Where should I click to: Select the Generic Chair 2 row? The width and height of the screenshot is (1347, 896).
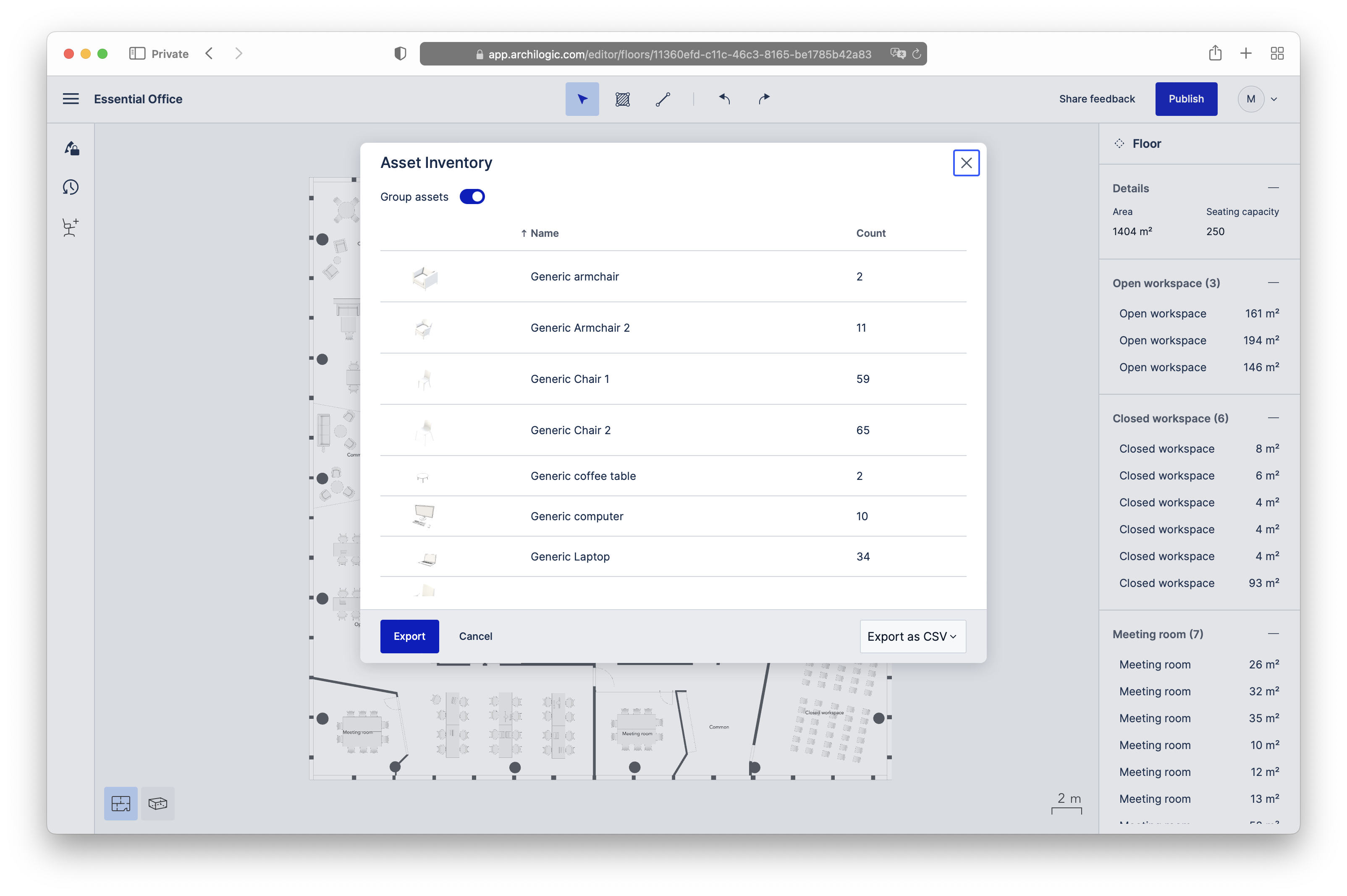click(x=673, y=430)
